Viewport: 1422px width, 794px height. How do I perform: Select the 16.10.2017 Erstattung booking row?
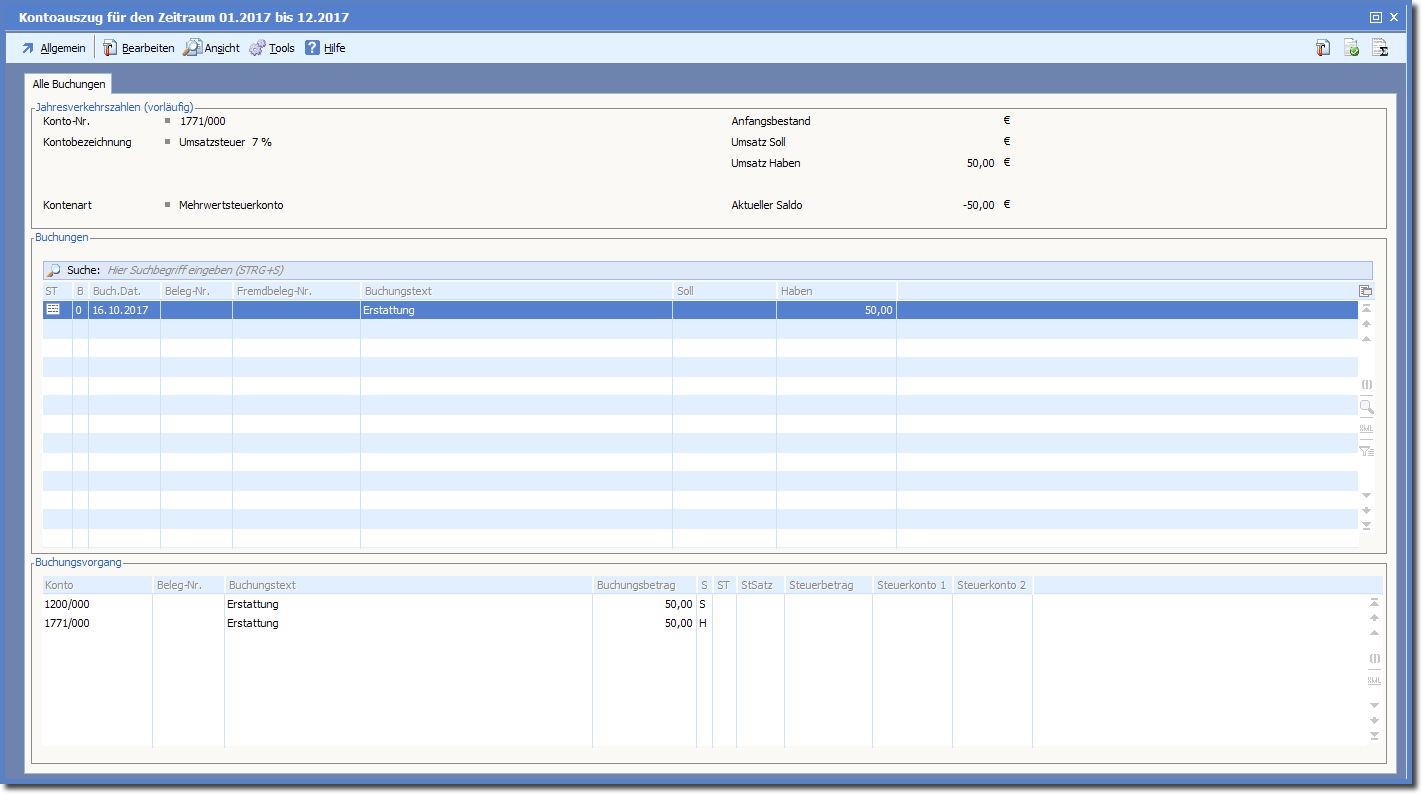point(500,310)
